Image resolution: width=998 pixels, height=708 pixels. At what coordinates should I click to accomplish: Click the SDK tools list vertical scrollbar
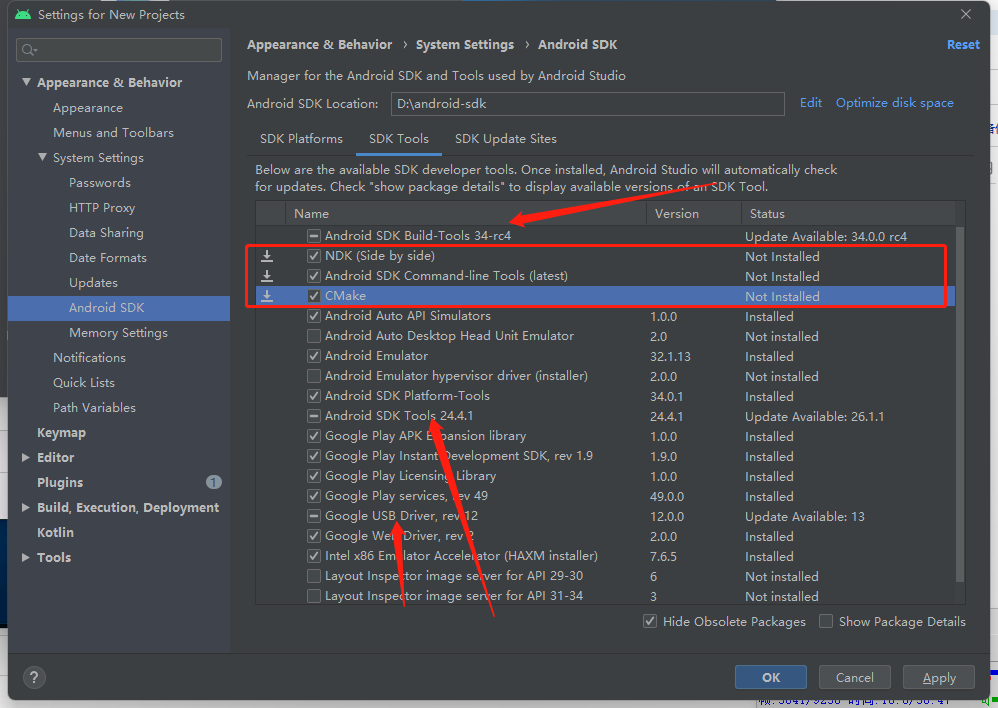[x=960, y=400]
